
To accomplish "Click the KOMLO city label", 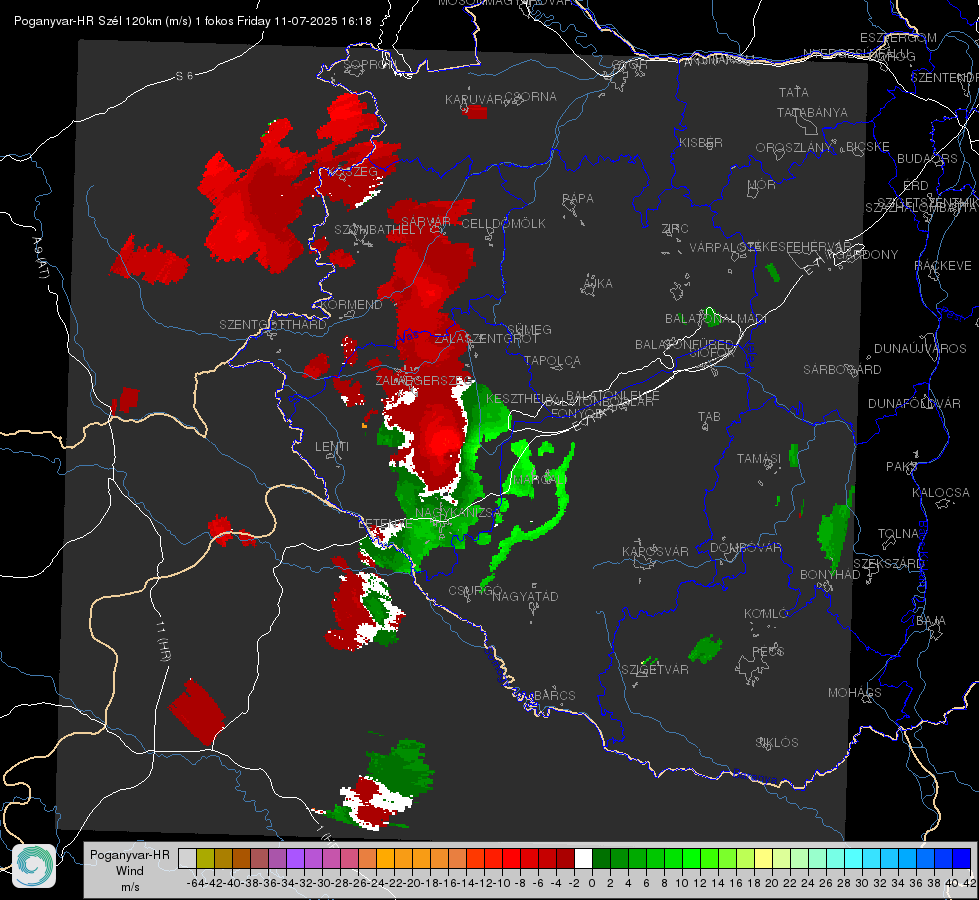I will [x=766, y=614].
